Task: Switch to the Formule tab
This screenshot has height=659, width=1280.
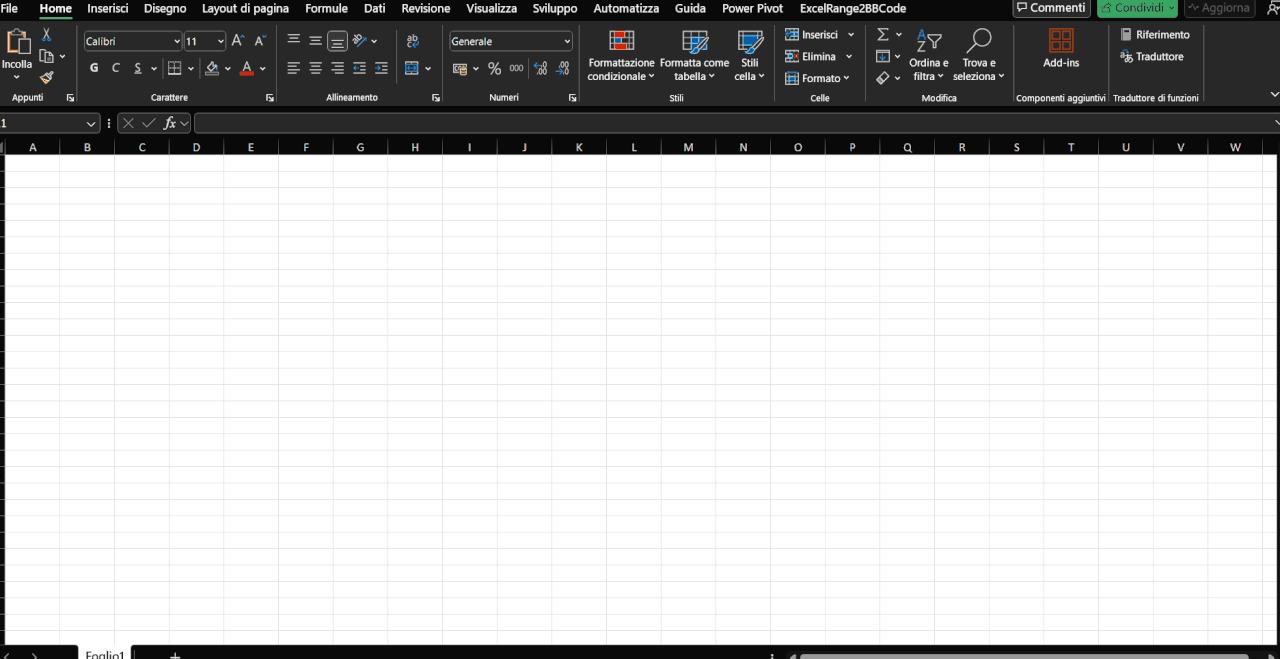Action: tap(326, 8)
